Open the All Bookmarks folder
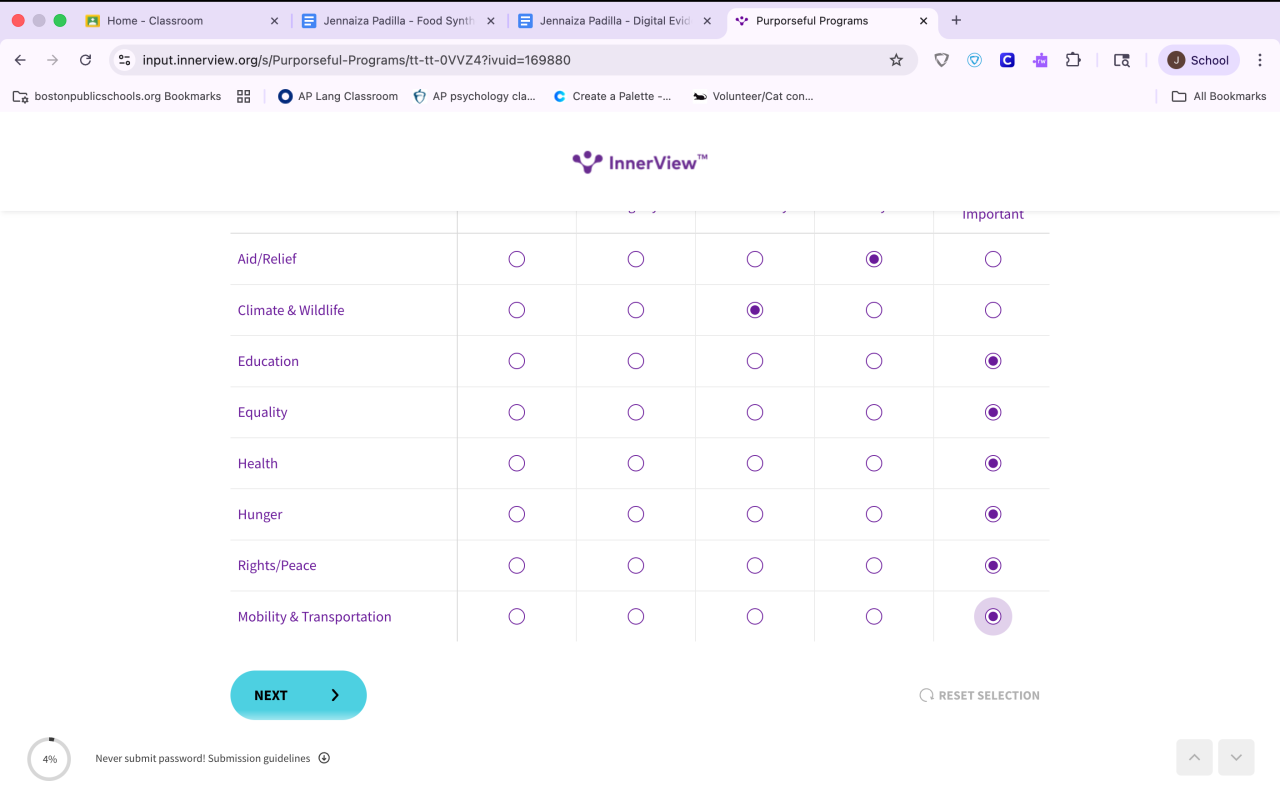 pos(1219,96)
